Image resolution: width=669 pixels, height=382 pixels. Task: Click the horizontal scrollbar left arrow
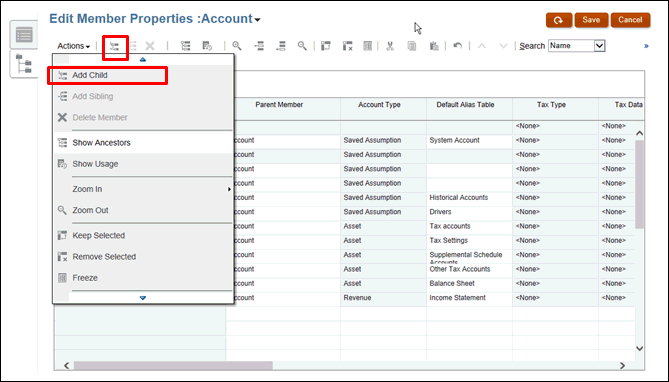pyautogui.click(x=67, y=366)
